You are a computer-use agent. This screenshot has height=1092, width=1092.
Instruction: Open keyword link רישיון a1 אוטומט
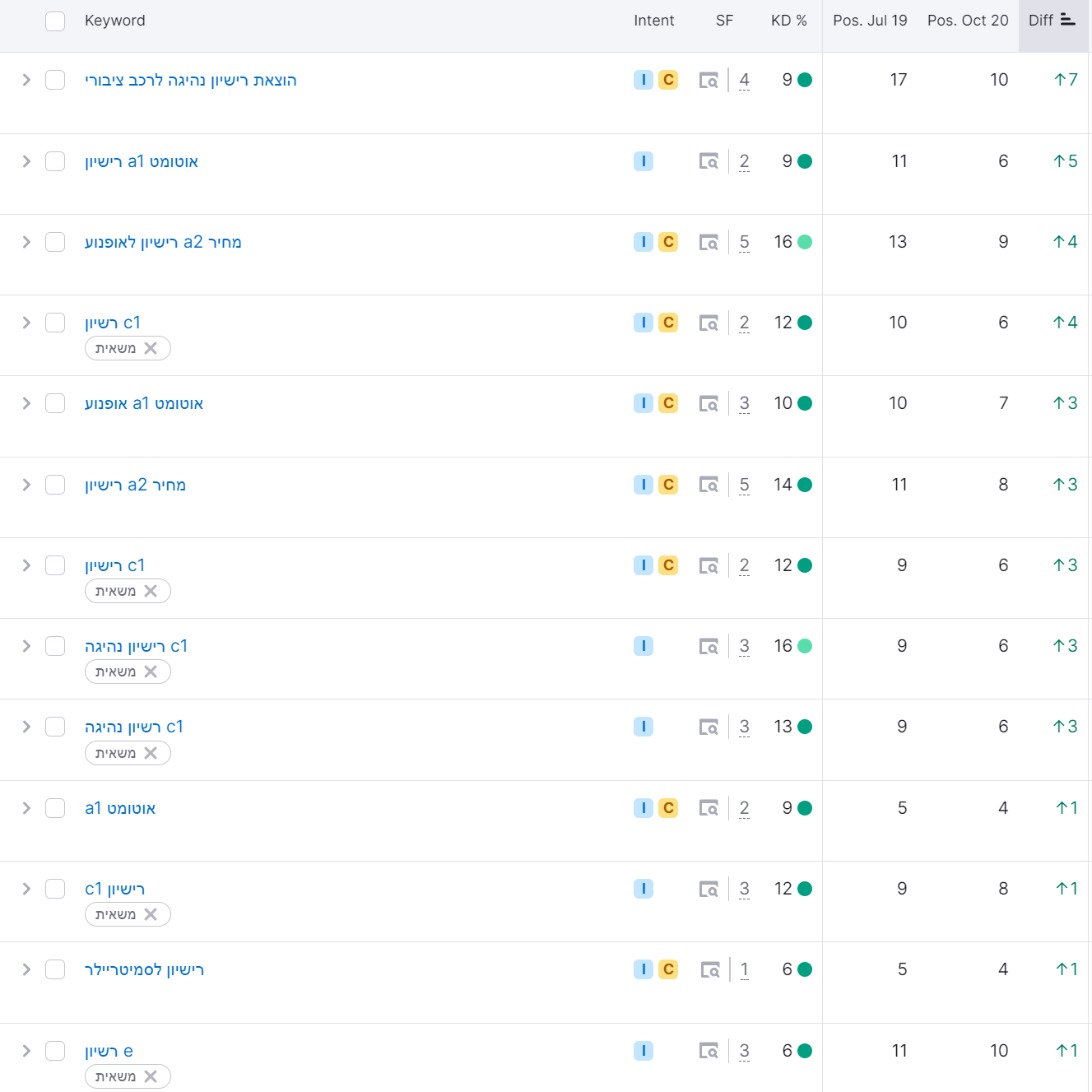pos(142,161)
